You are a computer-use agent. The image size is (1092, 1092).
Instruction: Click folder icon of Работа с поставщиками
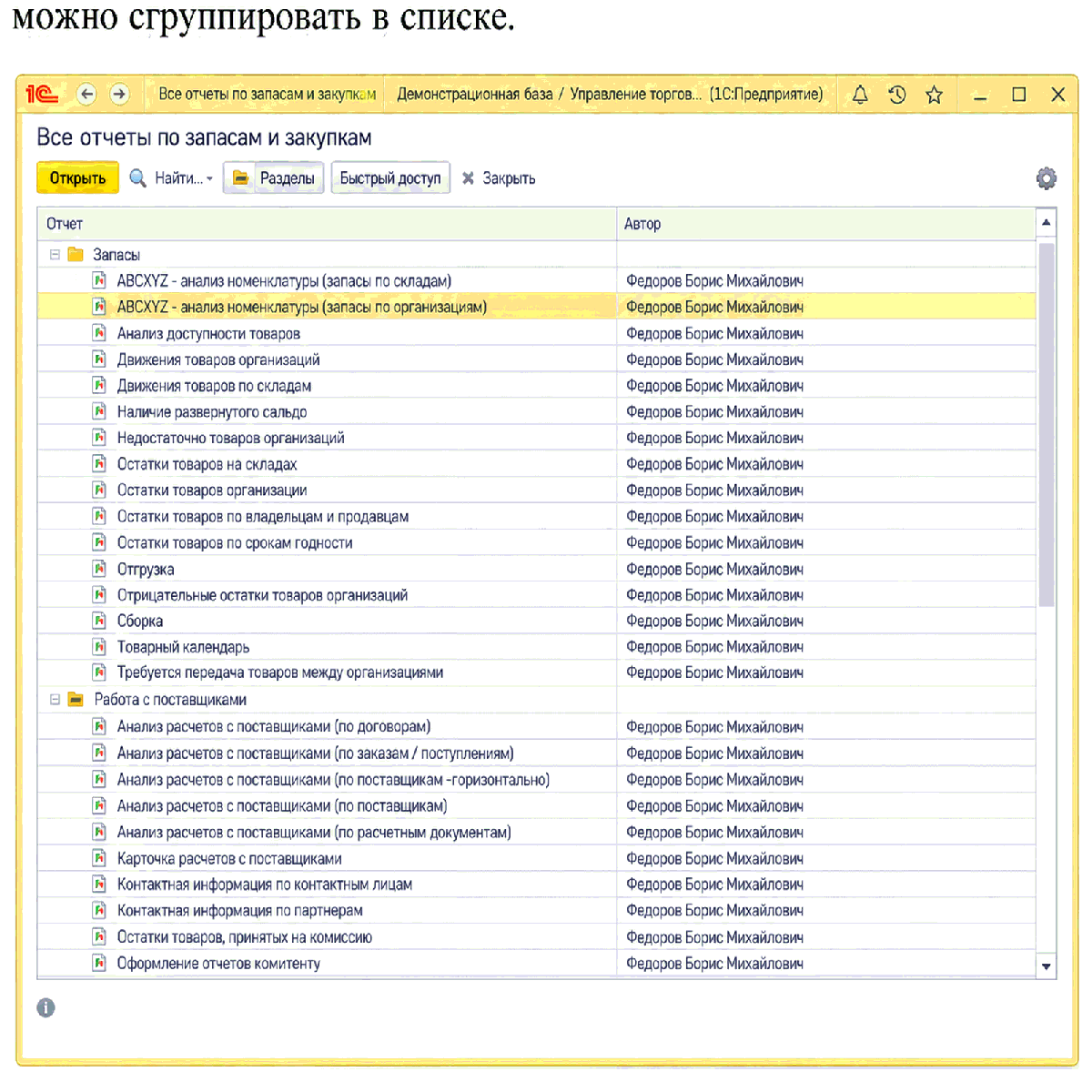[x=76, y=700]
